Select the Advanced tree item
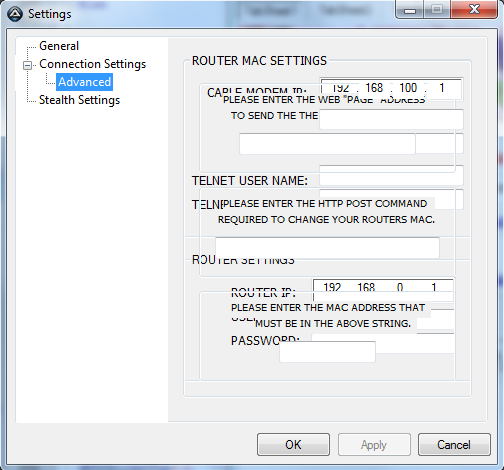Image resolution: width=504 pixels, height=470 pixels. 84,82
